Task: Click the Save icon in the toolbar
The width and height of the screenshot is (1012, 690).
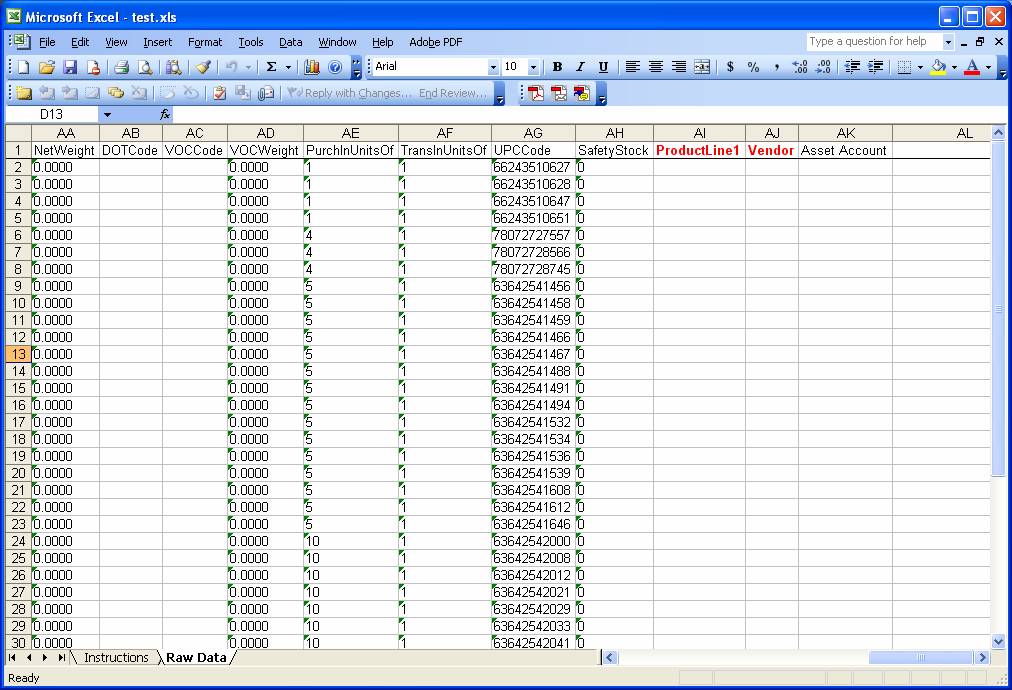Action: click(70, 67)
